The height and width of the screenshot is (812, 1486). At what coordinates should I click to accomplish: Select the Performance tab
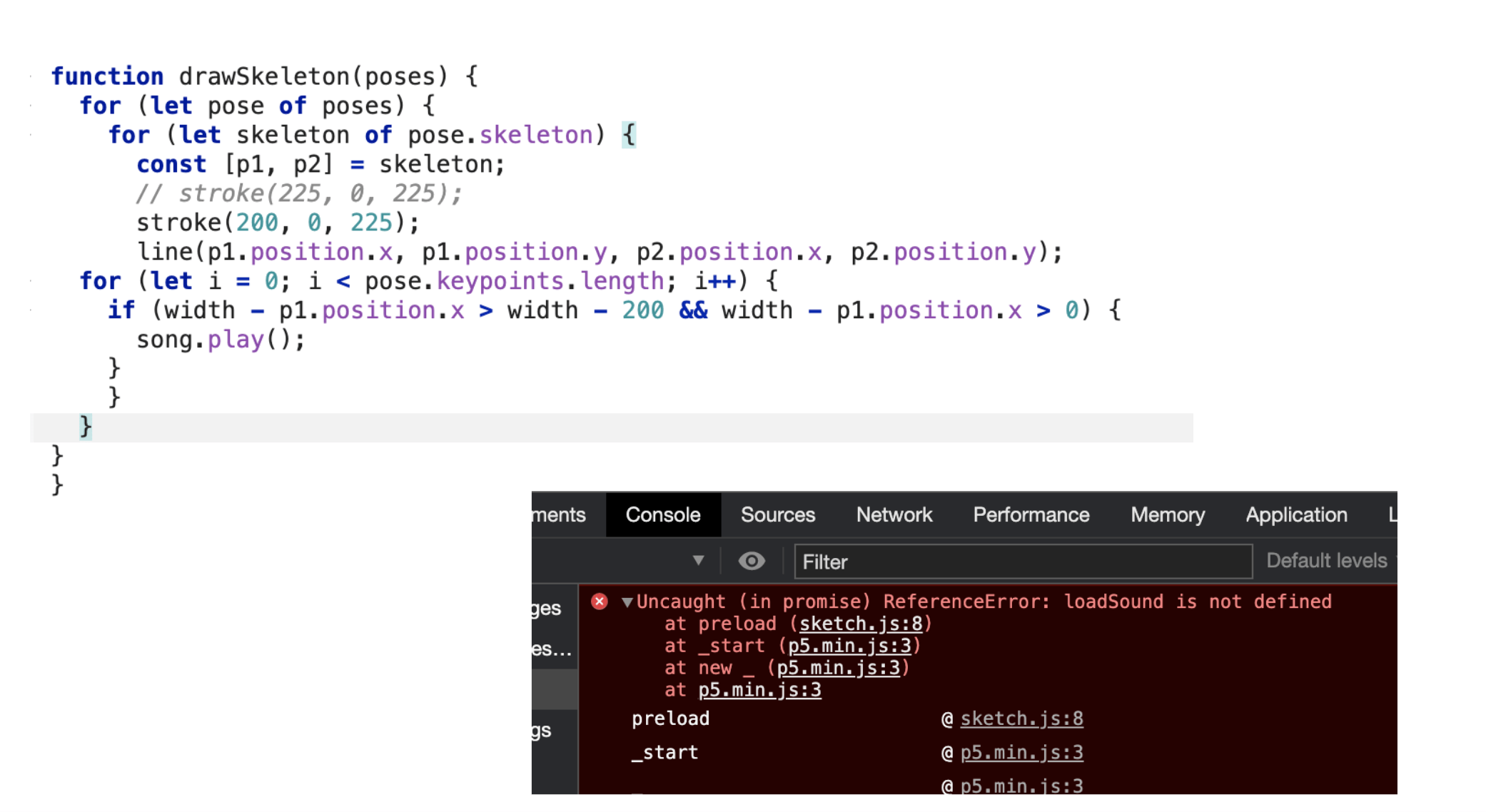tap(1030, 514)
